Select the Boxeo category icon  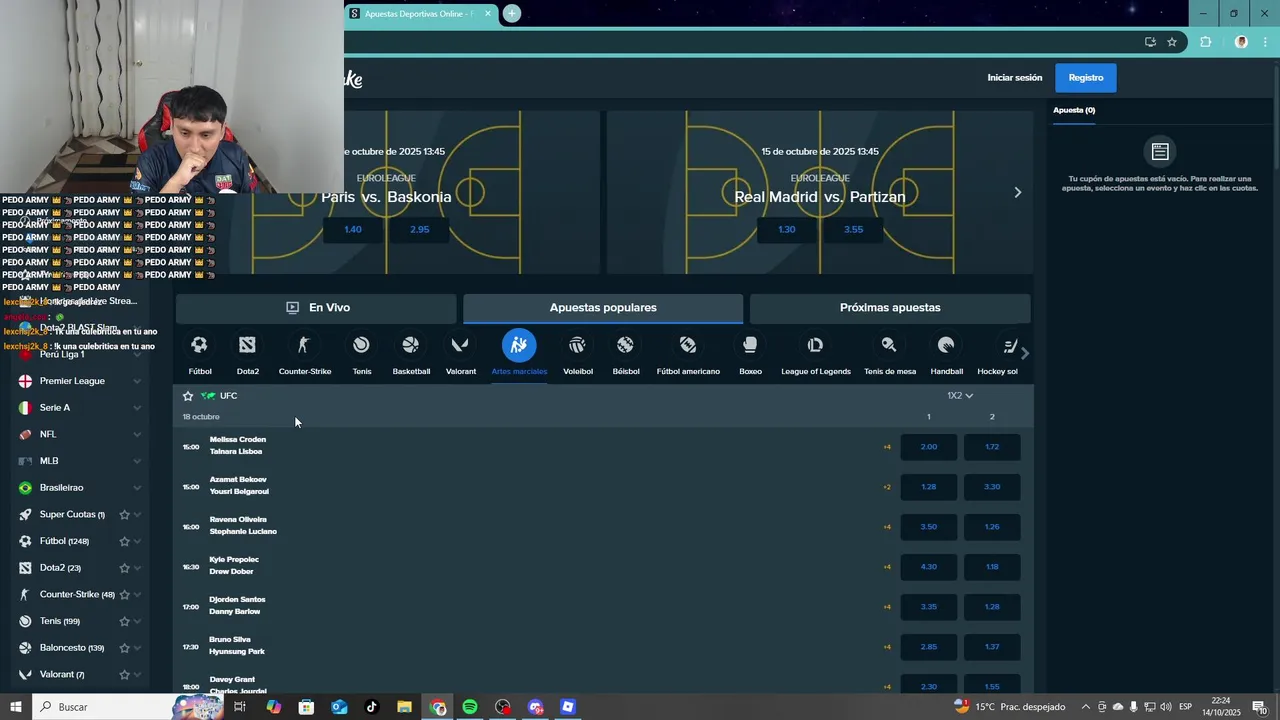750,345
